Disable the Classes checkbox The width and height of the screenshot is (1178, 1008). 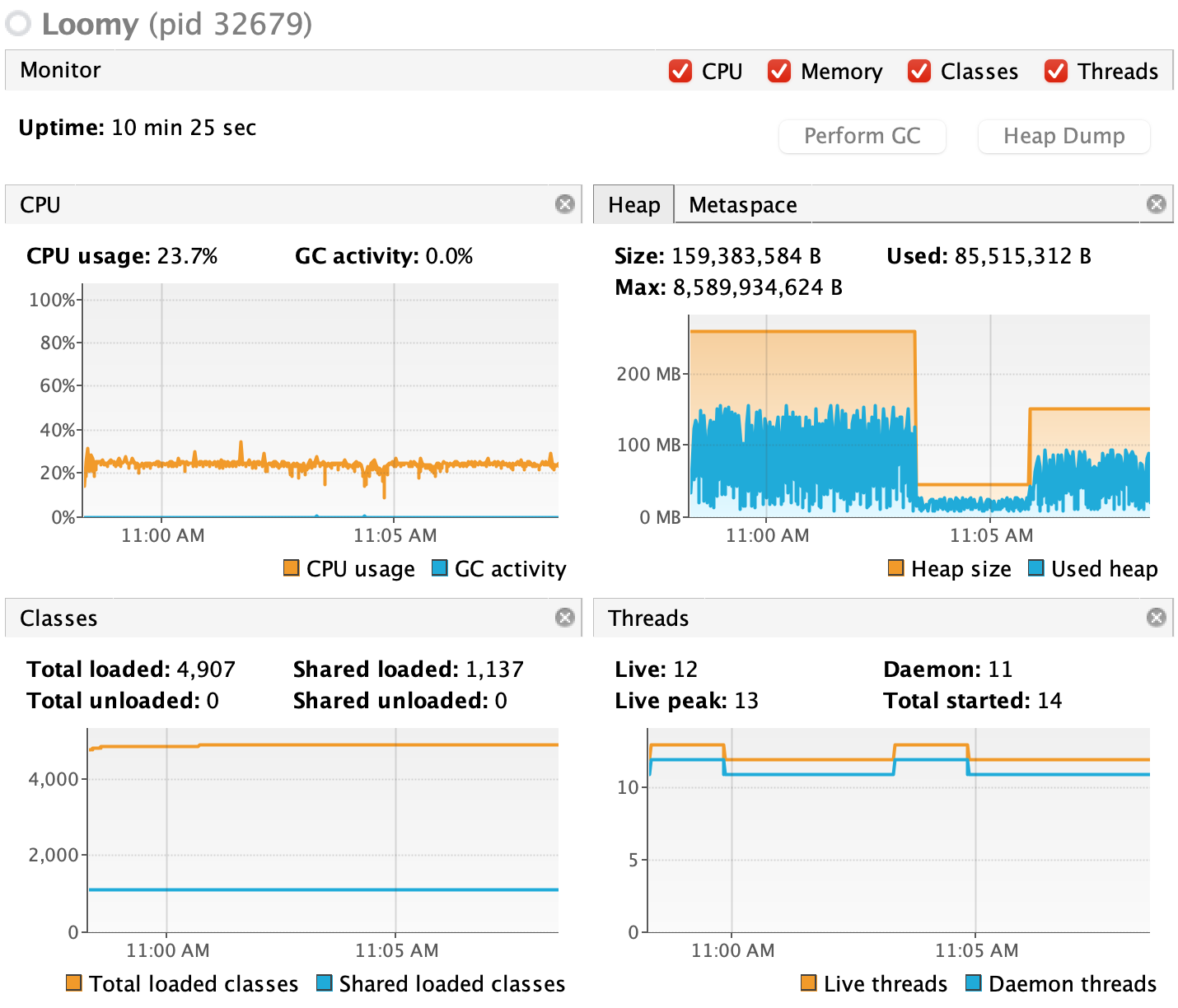click(919, 72)
